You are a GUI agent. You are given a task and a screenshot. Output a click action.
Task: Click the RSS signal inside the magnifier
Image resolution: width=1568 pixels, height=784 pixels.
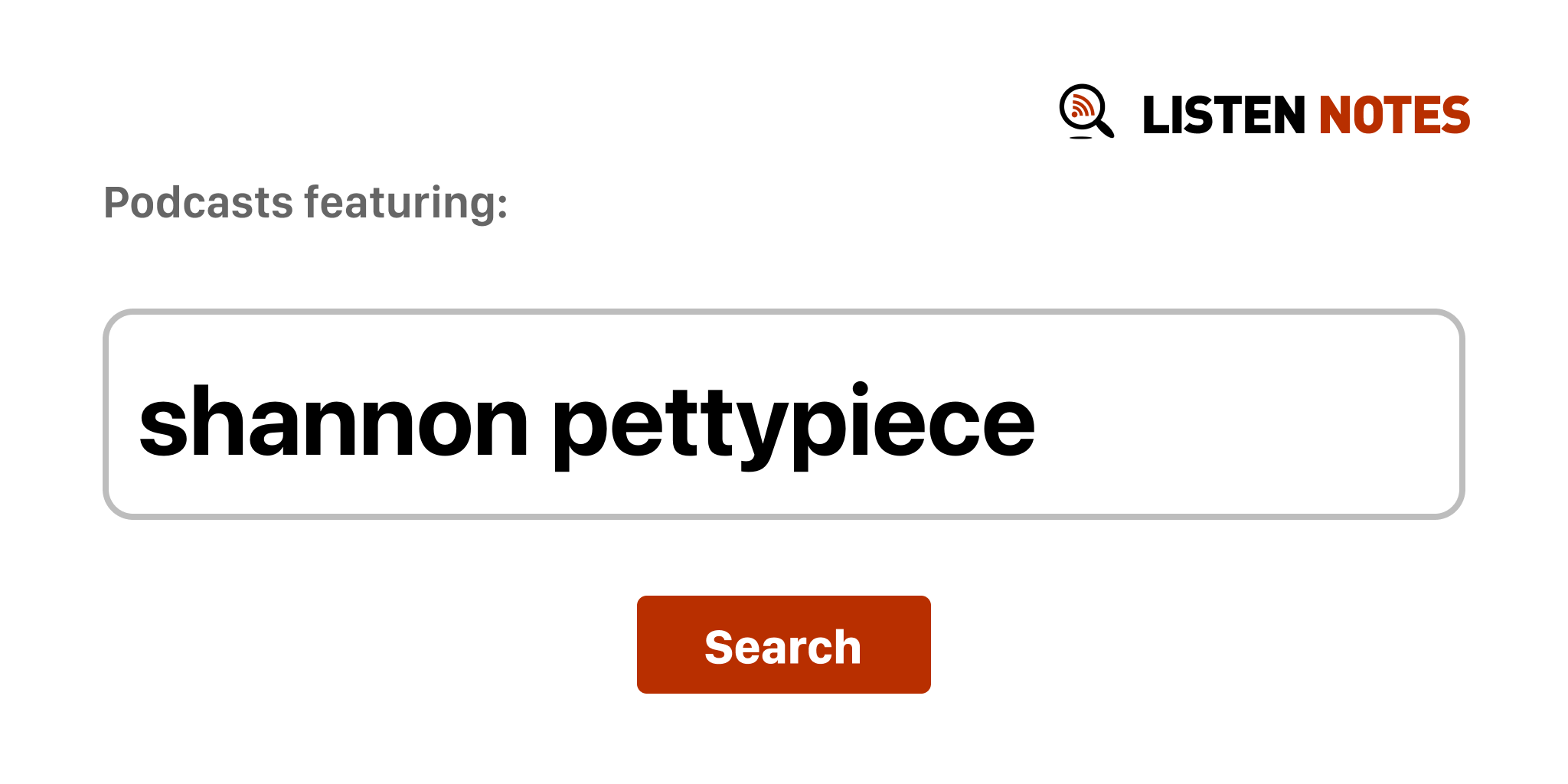(1081, 106)
